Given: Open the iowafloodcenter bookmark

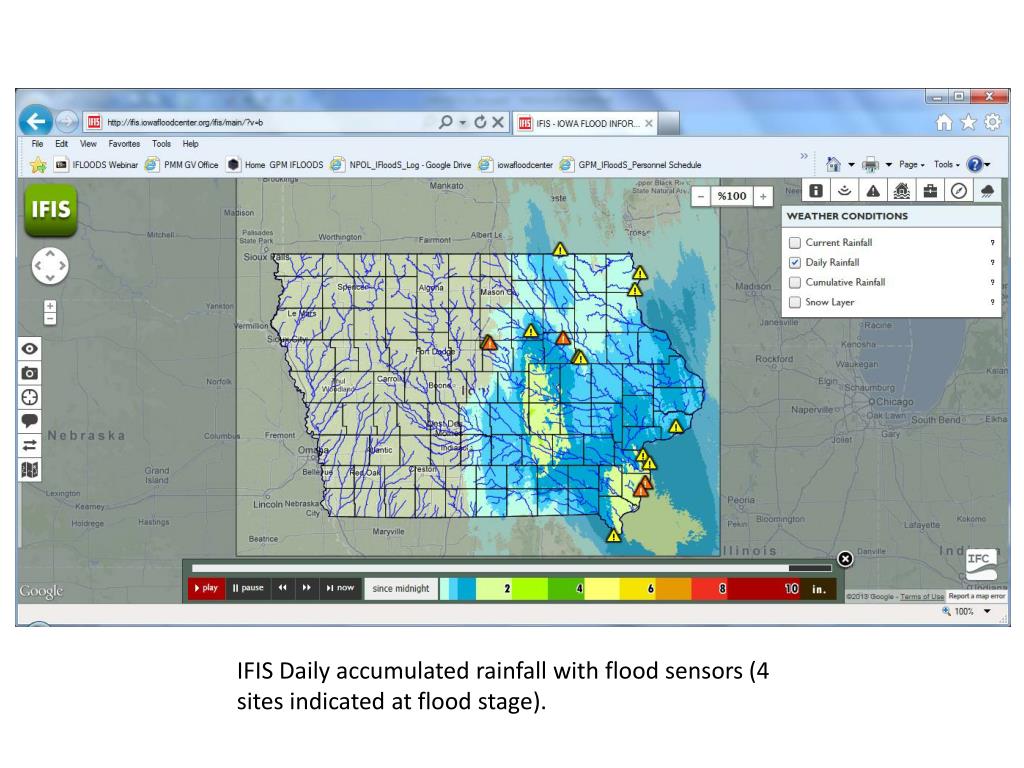Looking at the screenshot, I should pyautogui.click(x=516, y=165).
